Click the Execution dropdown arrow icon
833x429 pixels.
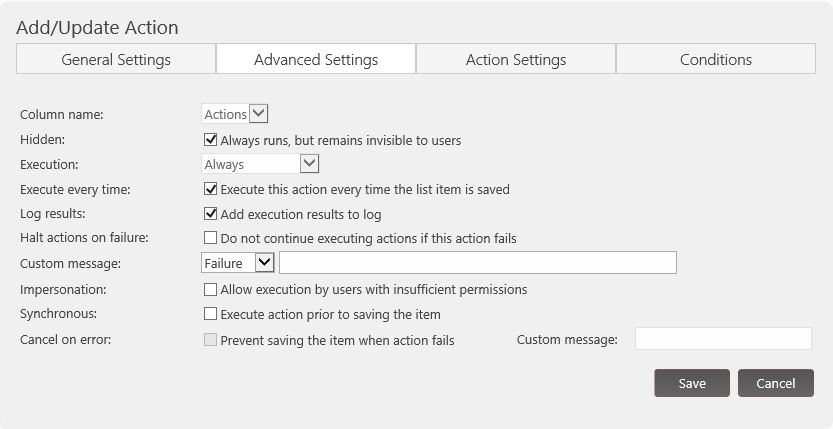click(309, 164)
